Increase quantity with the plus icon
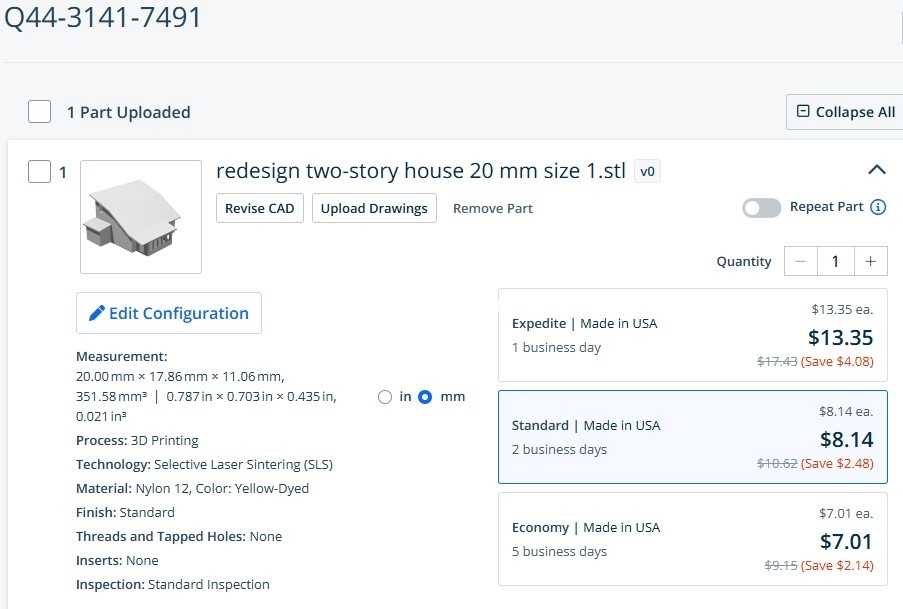The width and height of the screenshot is (903, 609). coord(871,261)
